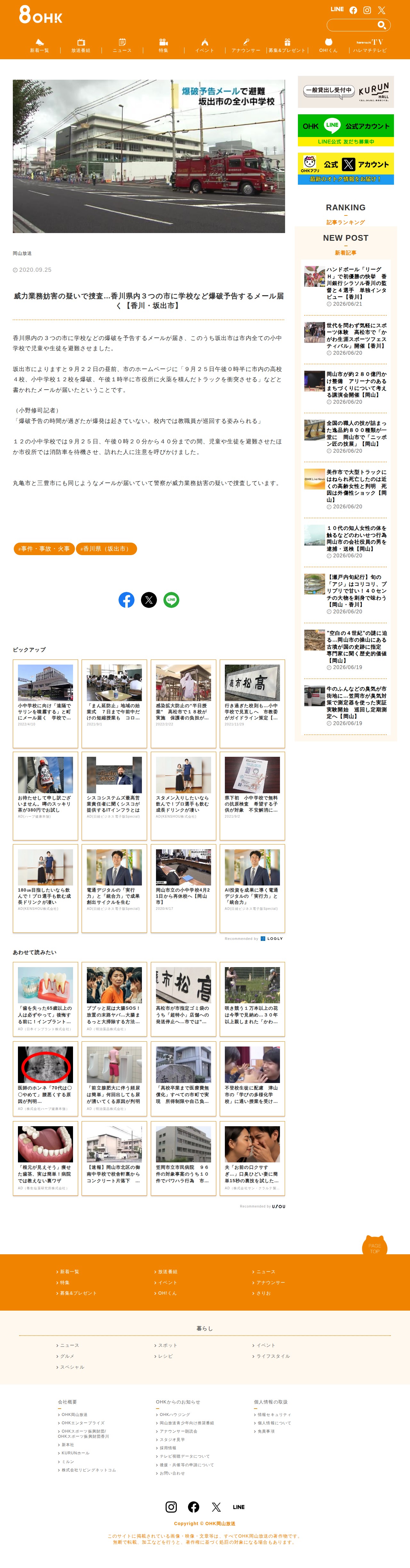Screen dimensions: 410x1568
Task: Share the article on Facebook
Action: pos(126,600)
